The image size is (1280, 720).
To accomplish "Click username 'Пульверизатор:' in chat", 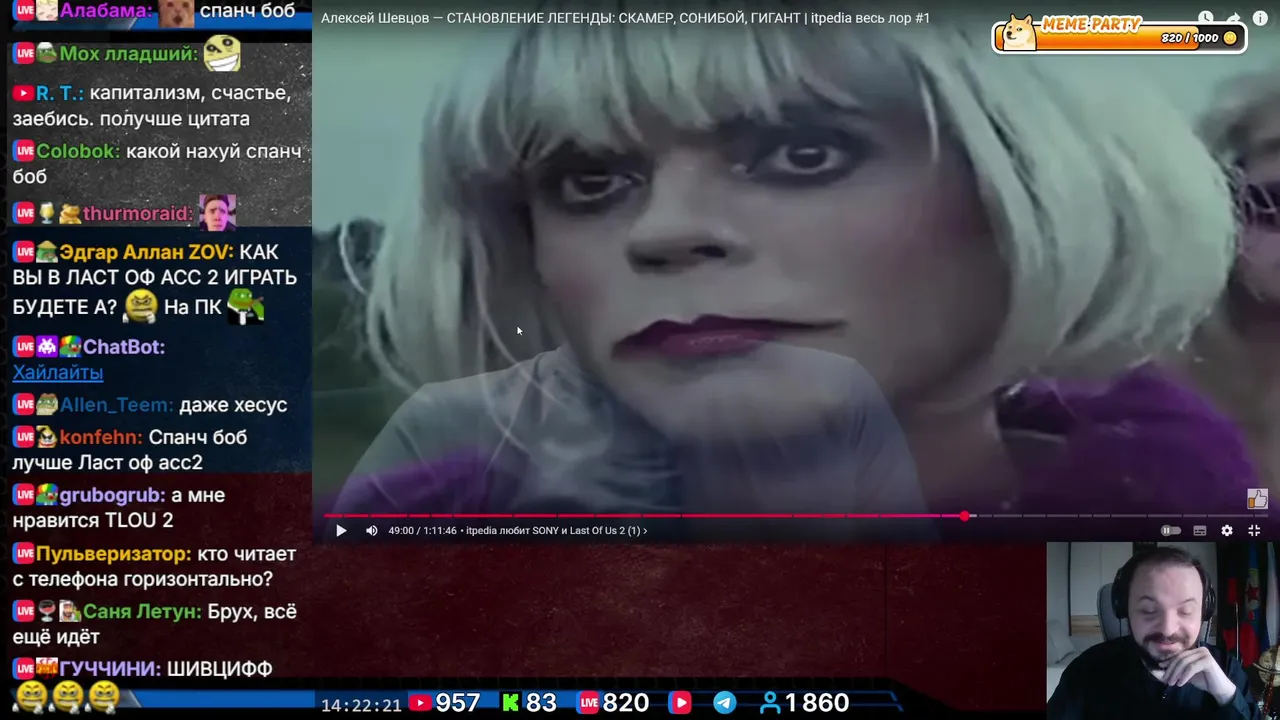I will [113, 553].
